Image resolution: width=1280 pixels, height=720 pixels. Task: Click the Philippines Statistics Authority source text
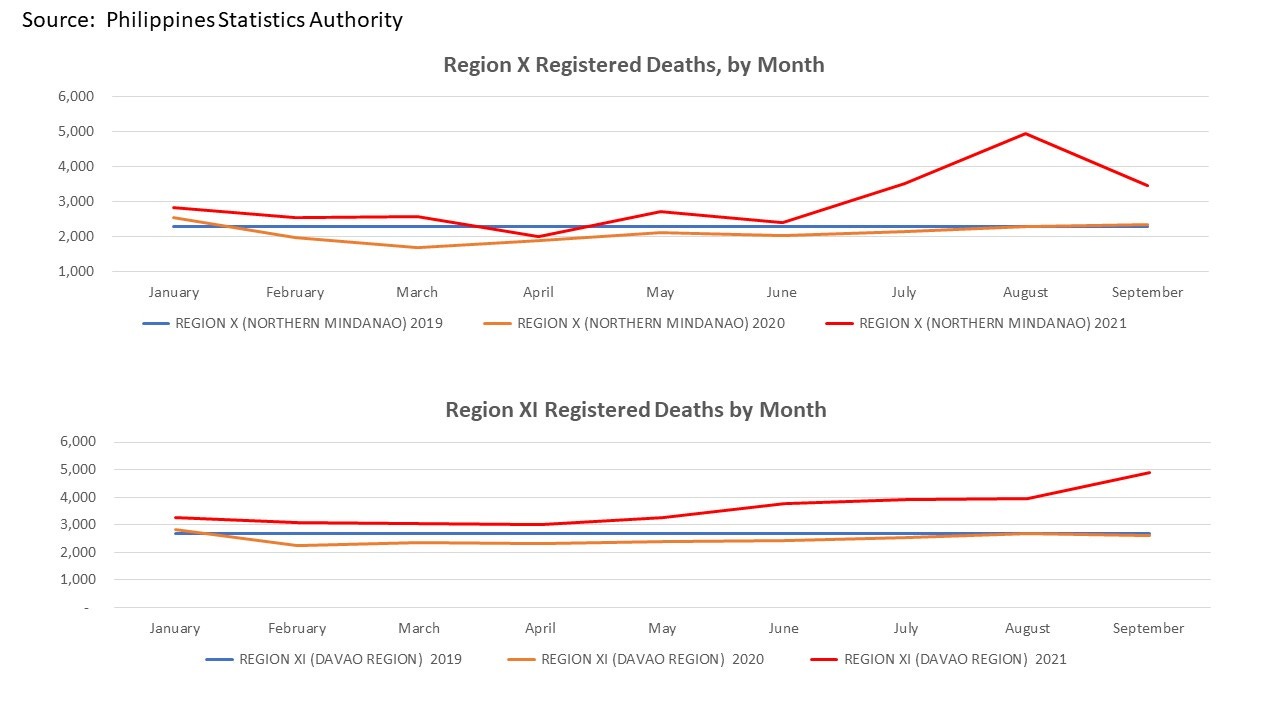pos(213,19)
